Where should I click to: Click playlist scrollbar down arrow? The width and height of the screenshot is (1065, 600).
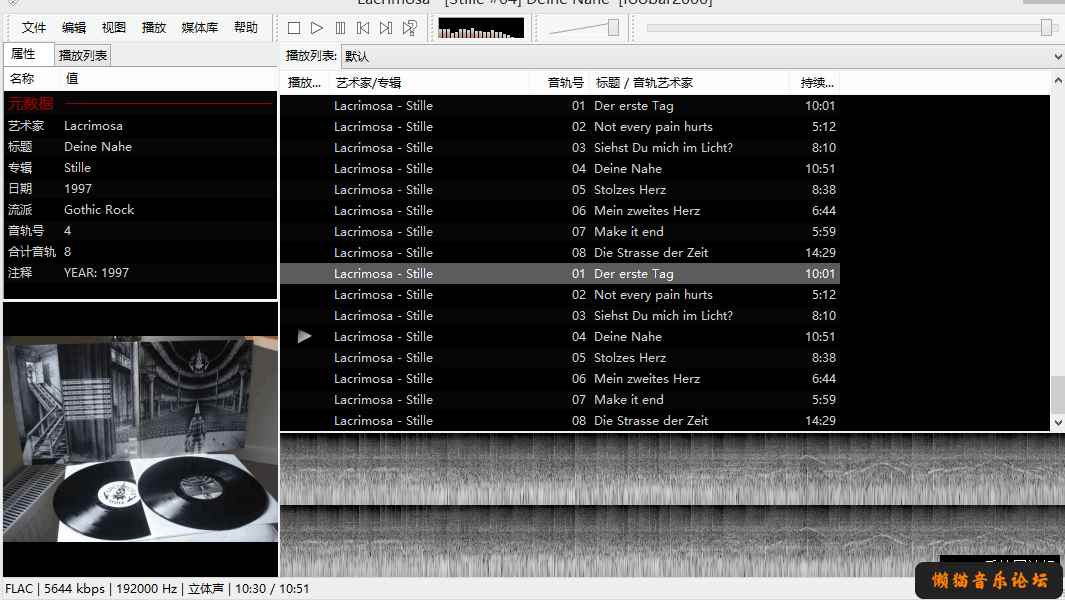[1058, 423]
